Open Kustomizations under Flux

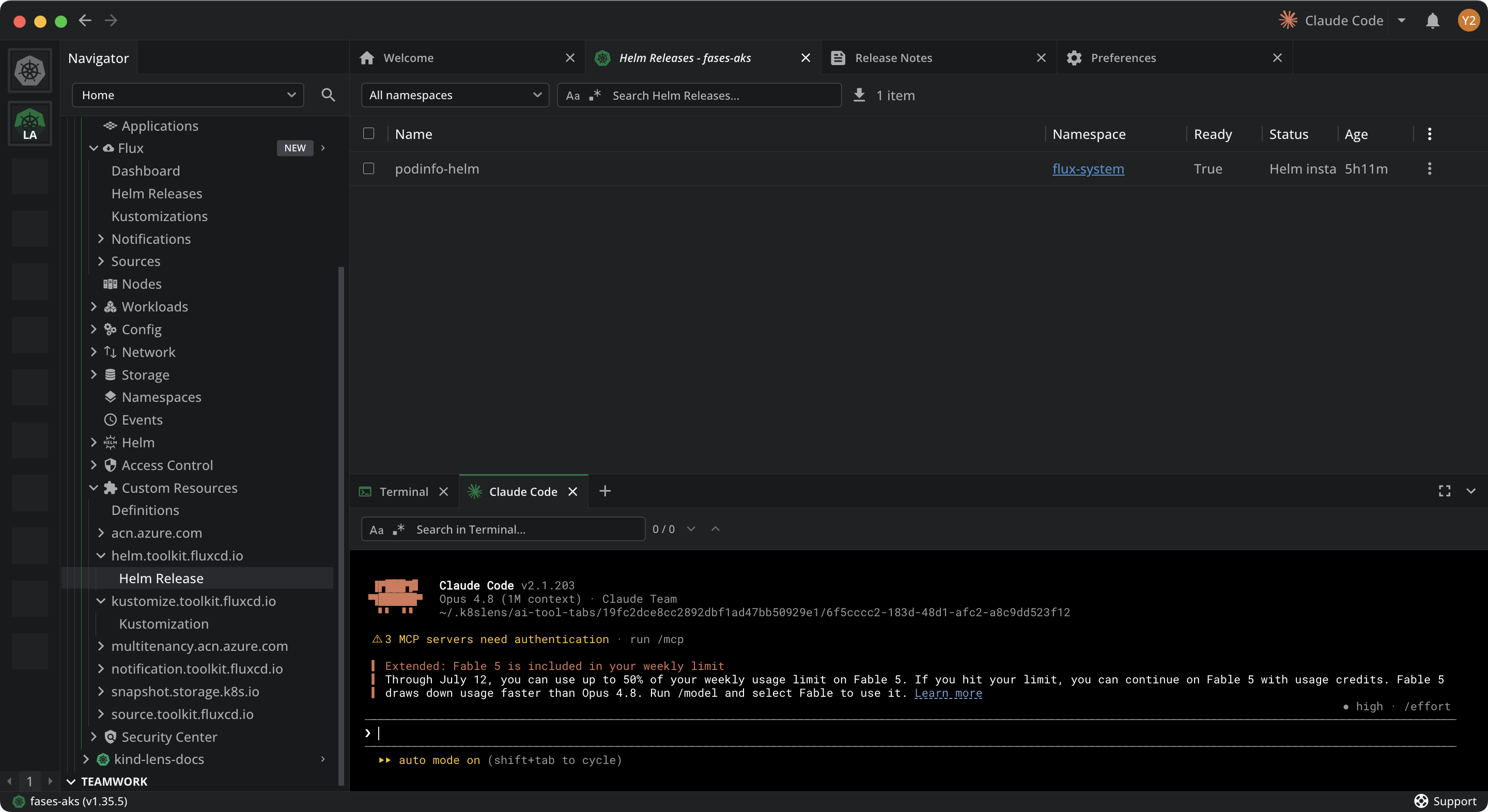click(x=160, y=216)
